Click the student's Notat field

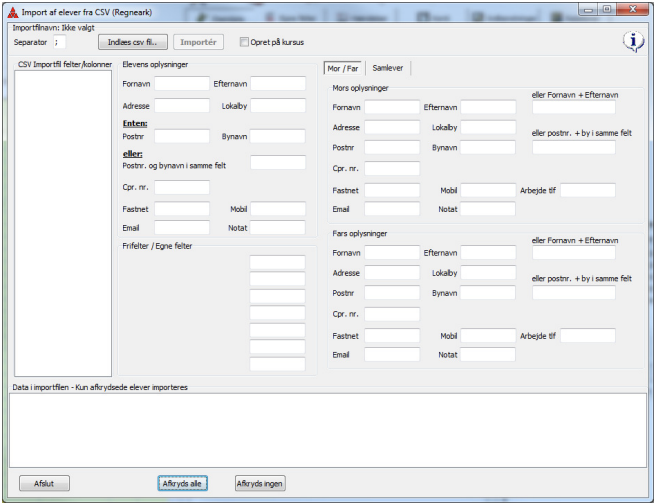(x=278, y=228)
